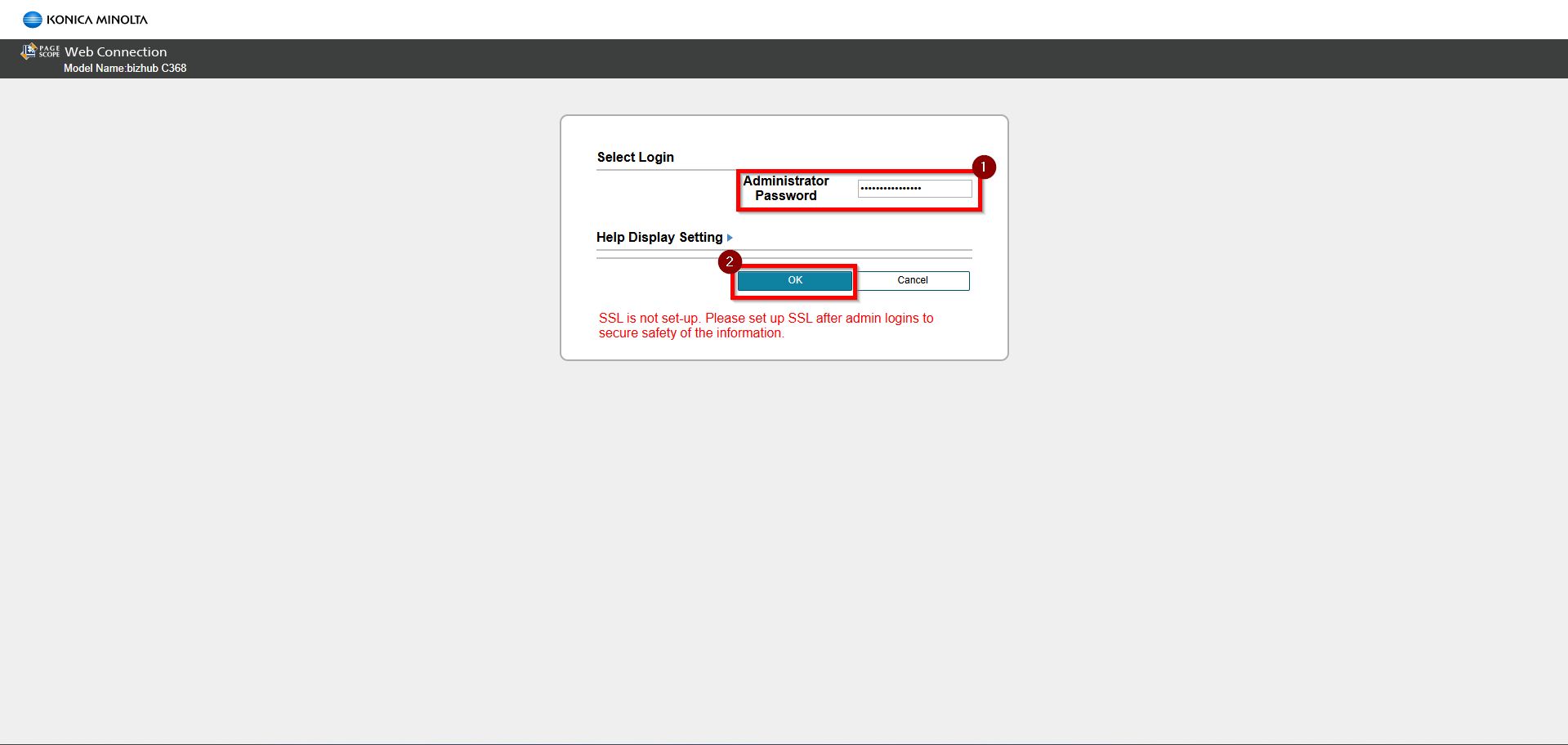
Task: Click the red numbered badge 1
Action: 983,167
